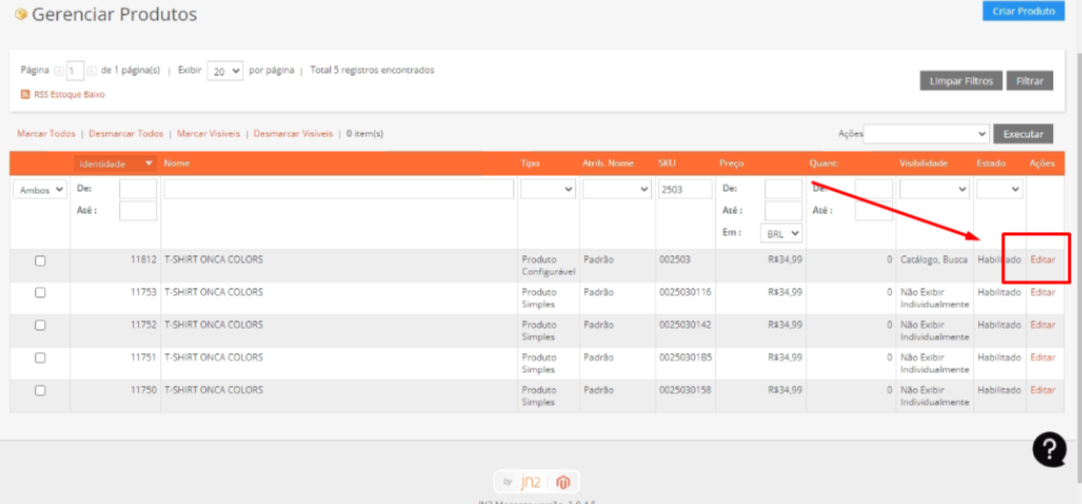Screen dimensions: 1082x504
Task: Click Editar for product 002503
Action: (x=1043, y=260)
